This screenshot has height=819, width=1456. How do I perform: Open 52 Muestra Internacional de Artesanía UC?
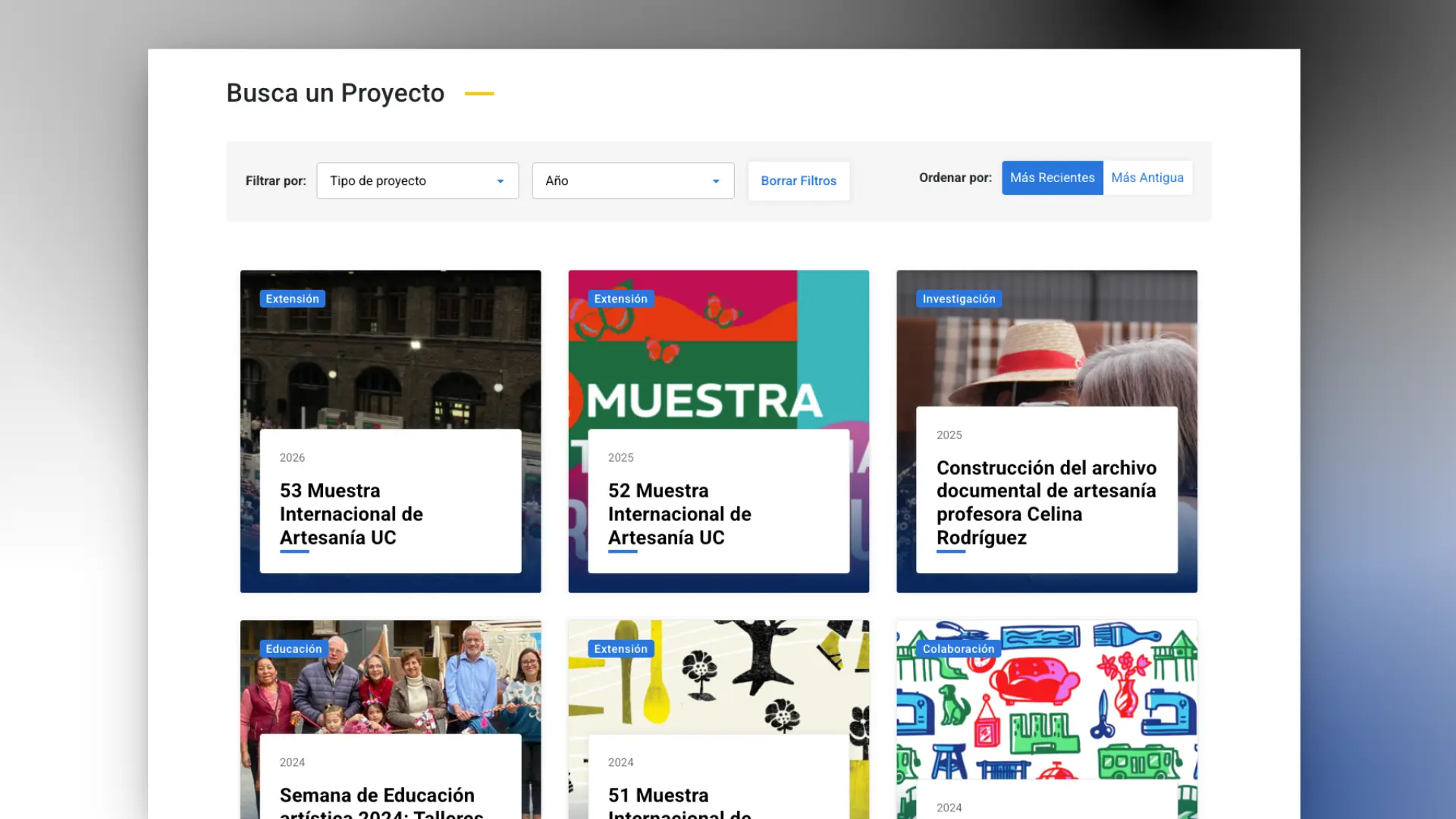(x=679, y=513)
